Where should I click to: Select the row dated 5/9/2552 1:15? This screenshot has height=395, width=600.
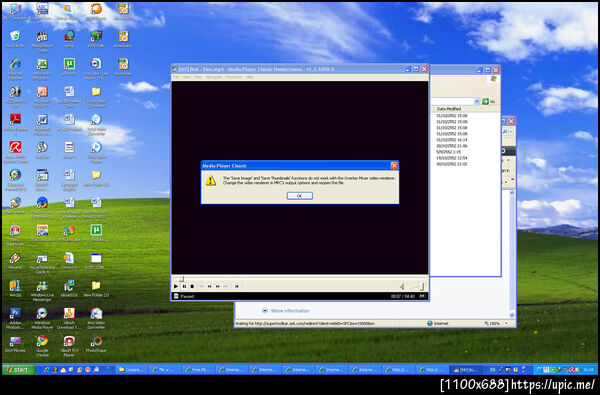pos(449,152)
